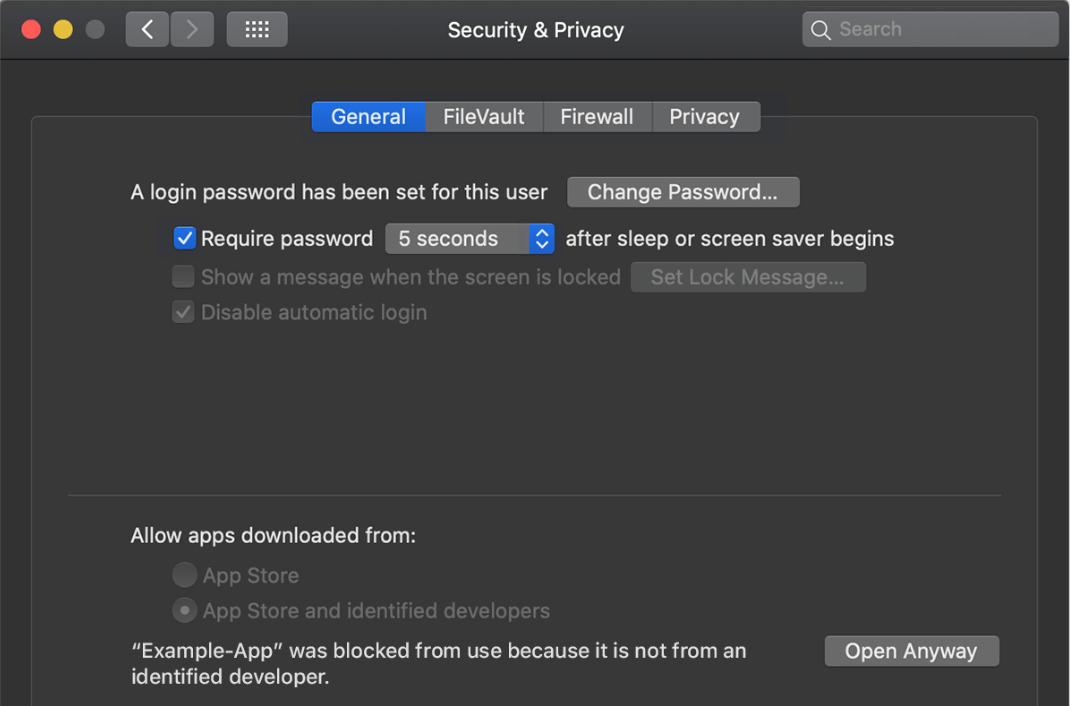Click Open Anyway for Example-App
Image resolution: width=1070 pixels, height=706 pixels.
[911, 651]
